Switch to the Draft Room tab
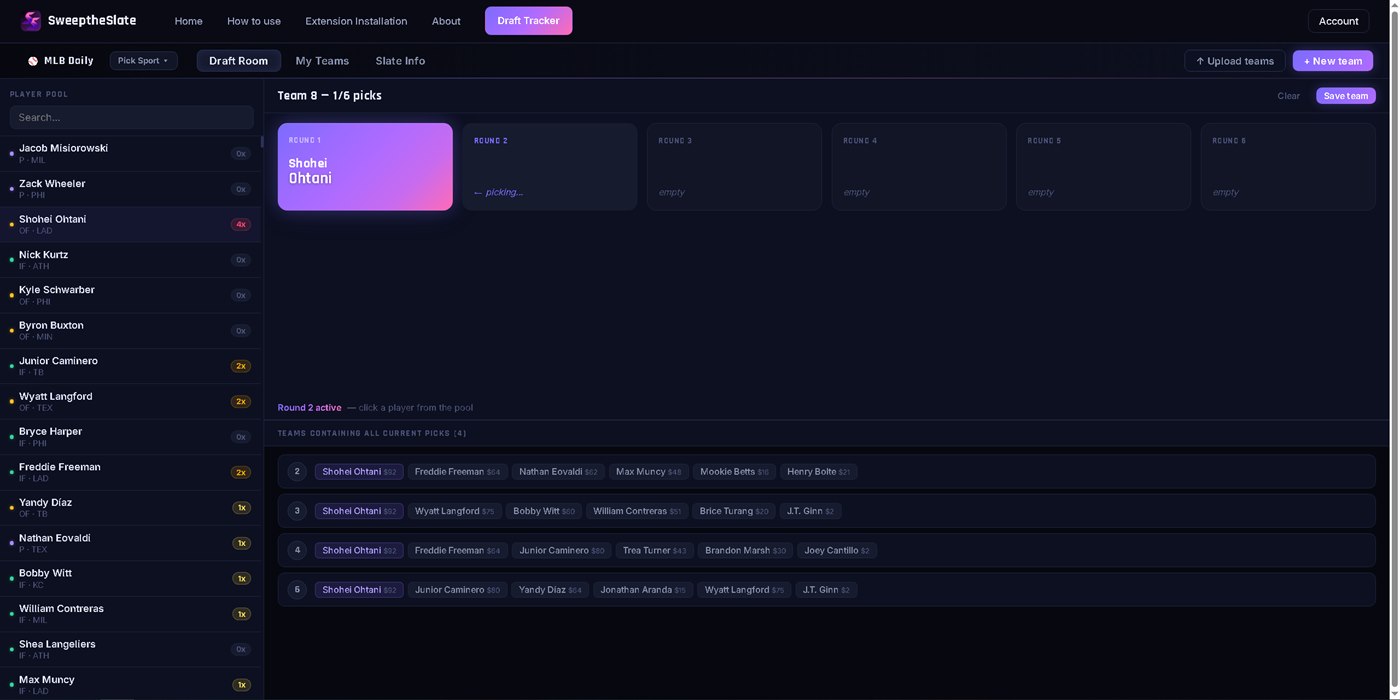The width and height of the screenshot is (1400, 700). [238, 61]
